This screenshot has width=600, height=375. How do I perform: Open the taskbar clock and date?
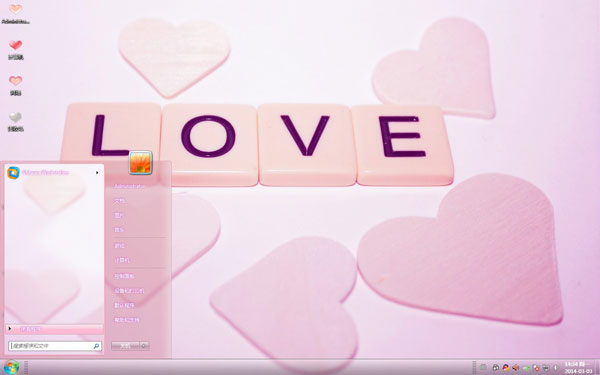(578, 367)
